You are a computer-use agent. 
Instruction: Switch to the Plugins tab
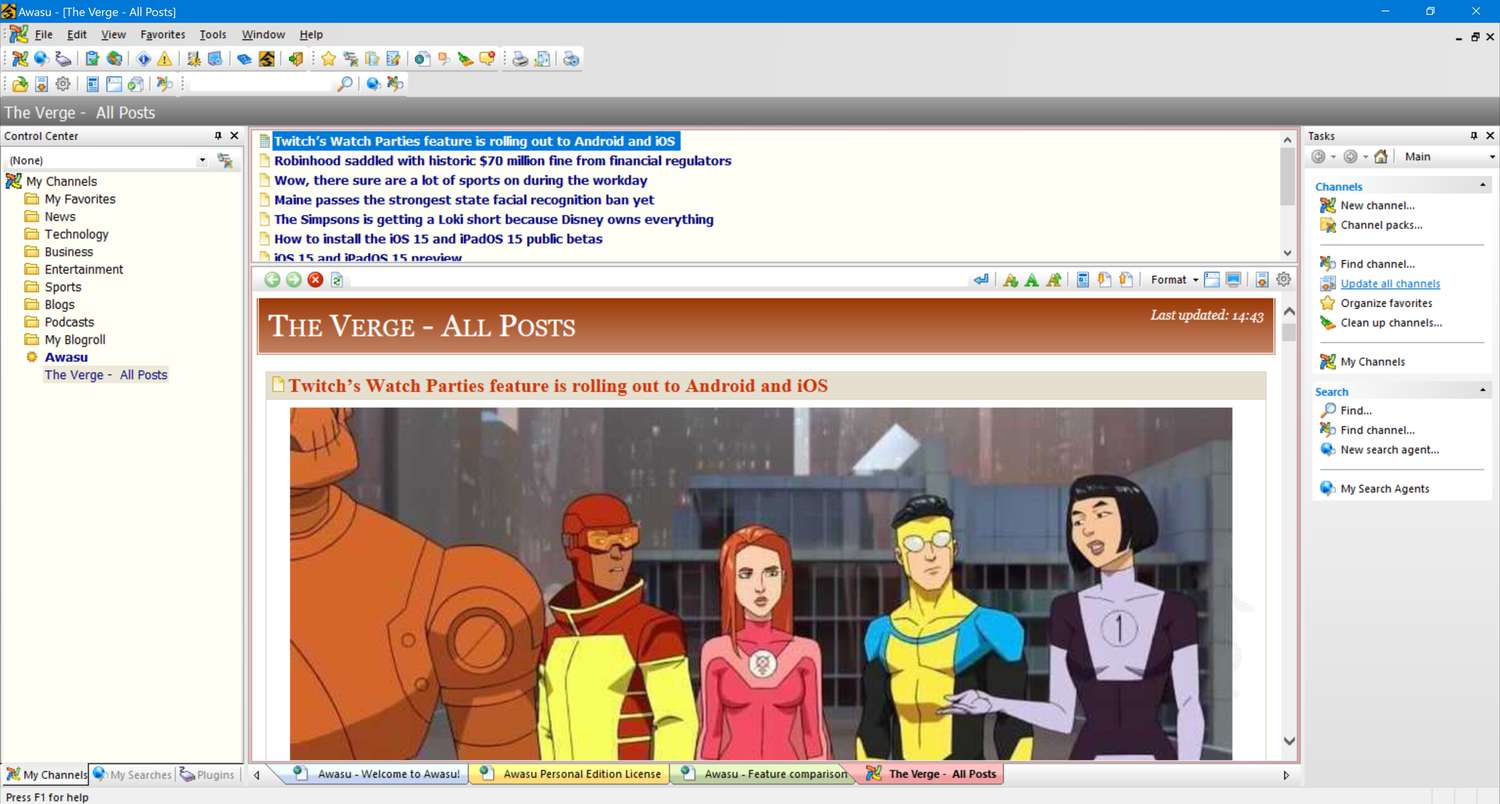coord(207,774)
